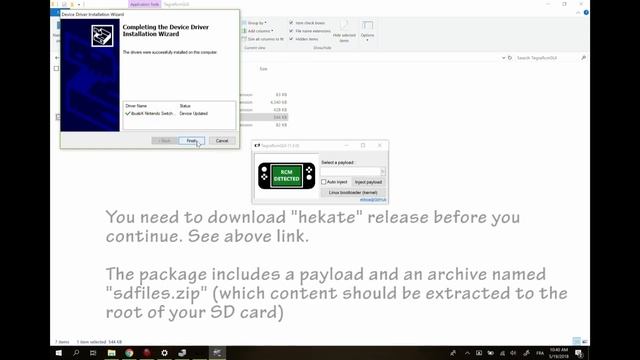Click the search magnifier icon in Explorer

click(584, 58)
